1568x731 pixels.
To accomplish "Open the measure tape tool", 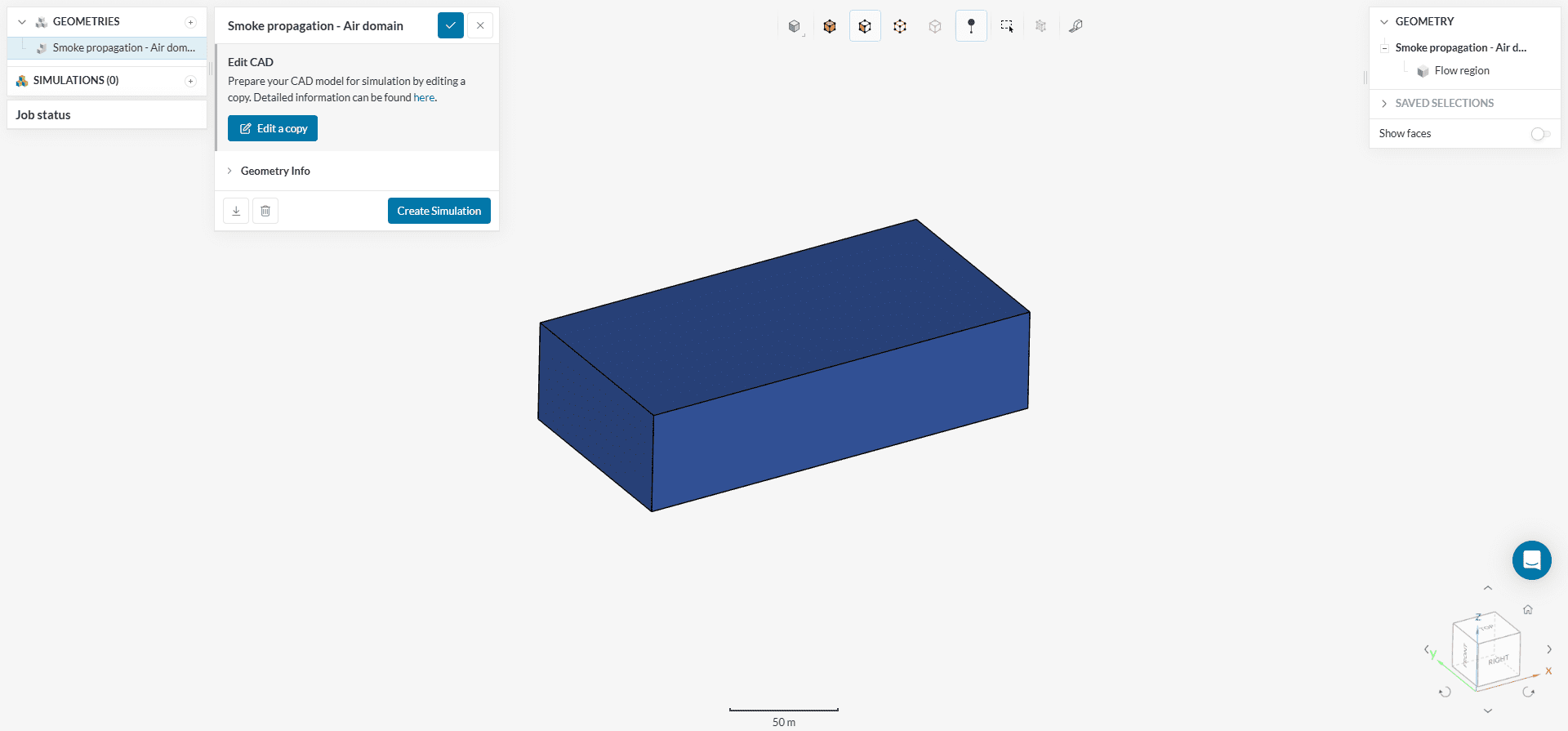I will pyautogui.click(x=1076, y=26).
